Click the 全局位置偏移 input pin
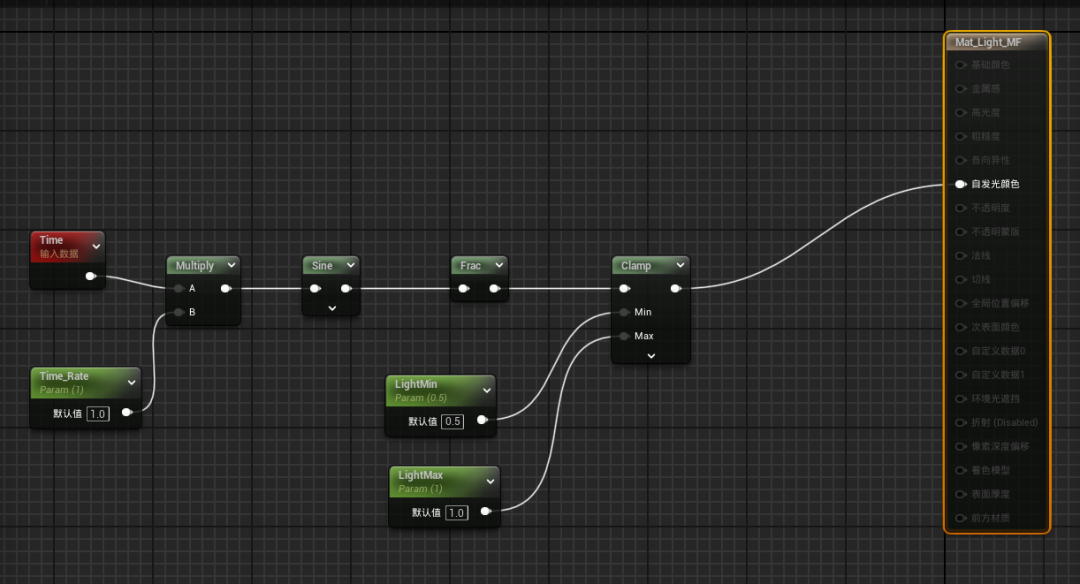Image resolution: width=1080 pixels, height=584 pixels. [961, 304]
